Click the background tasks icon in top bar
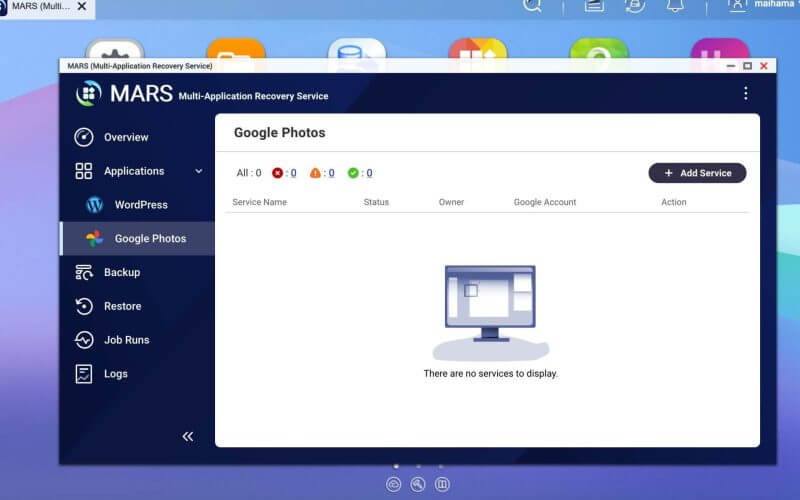Image resolution: width=800 pixels, height=500 pixels. (594, 5)
